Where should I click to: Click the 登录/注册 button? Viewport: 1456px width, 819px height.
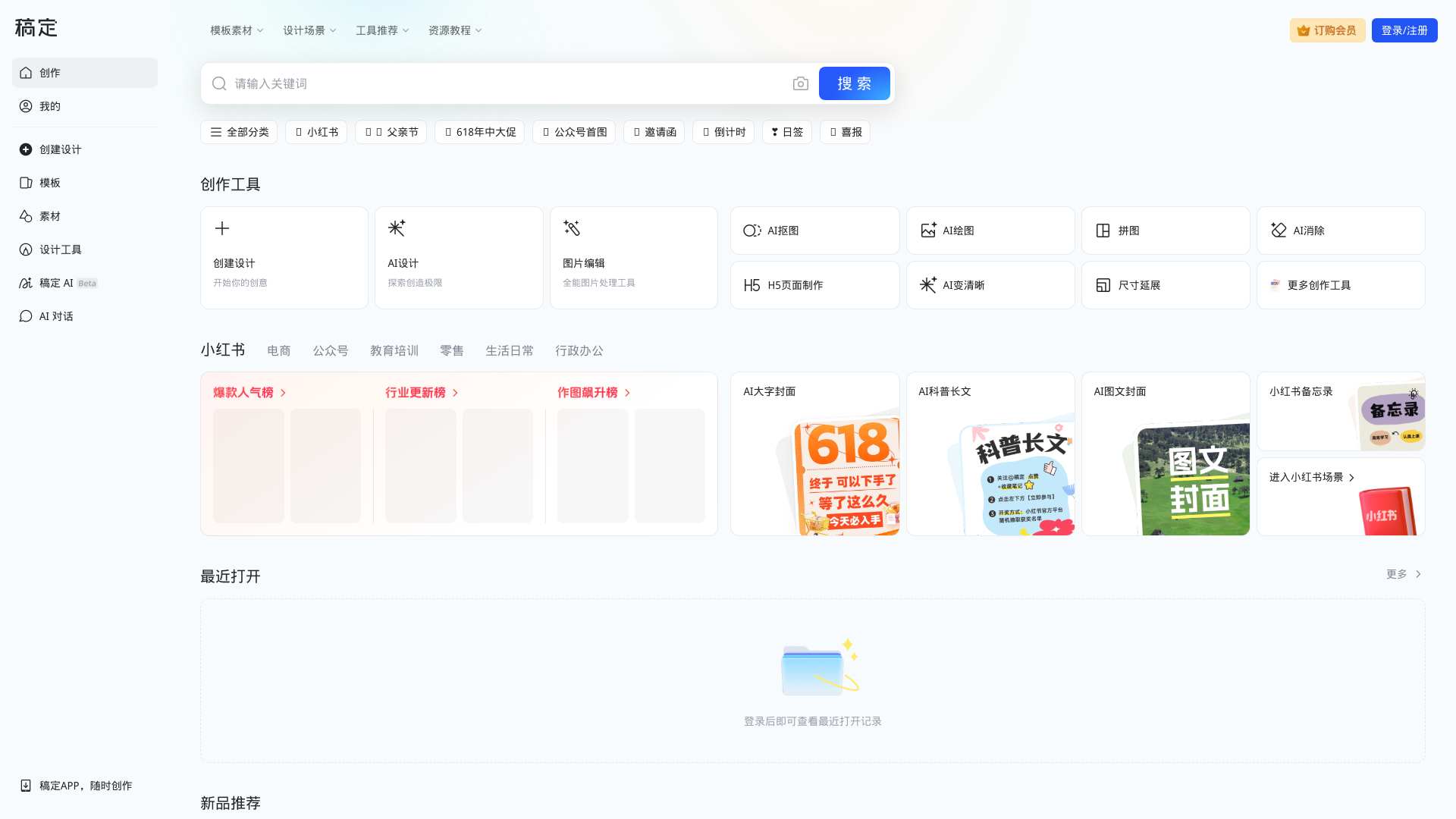tap(1404, 30)
